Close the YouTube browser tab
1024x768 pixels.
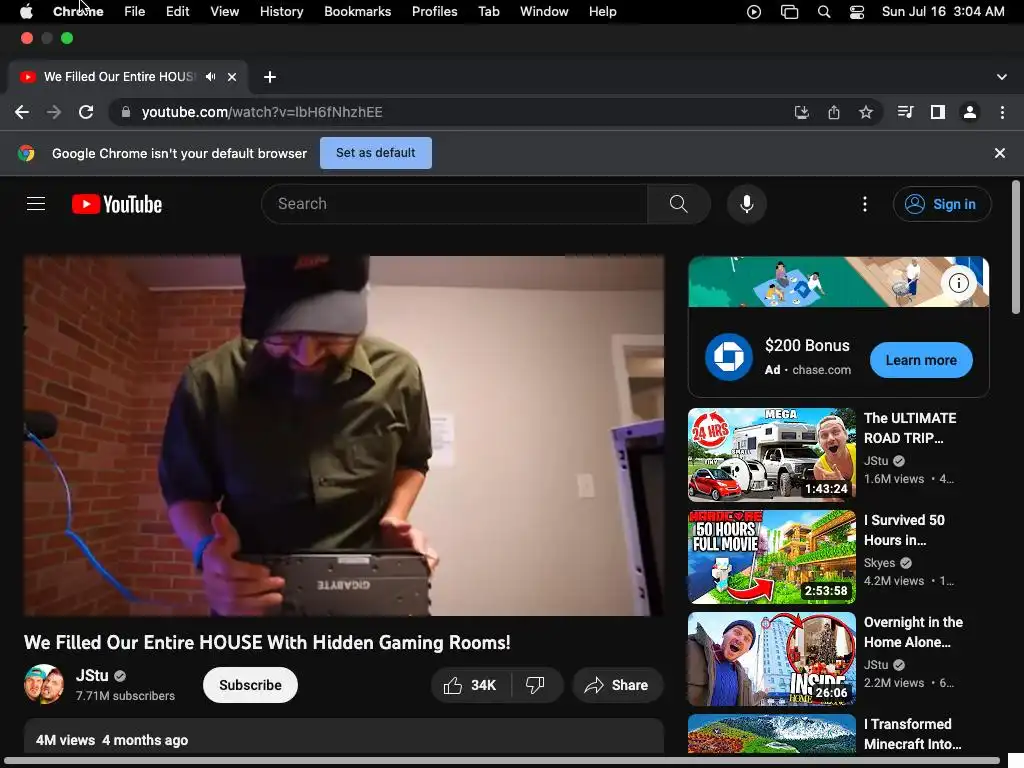[232, 76]
